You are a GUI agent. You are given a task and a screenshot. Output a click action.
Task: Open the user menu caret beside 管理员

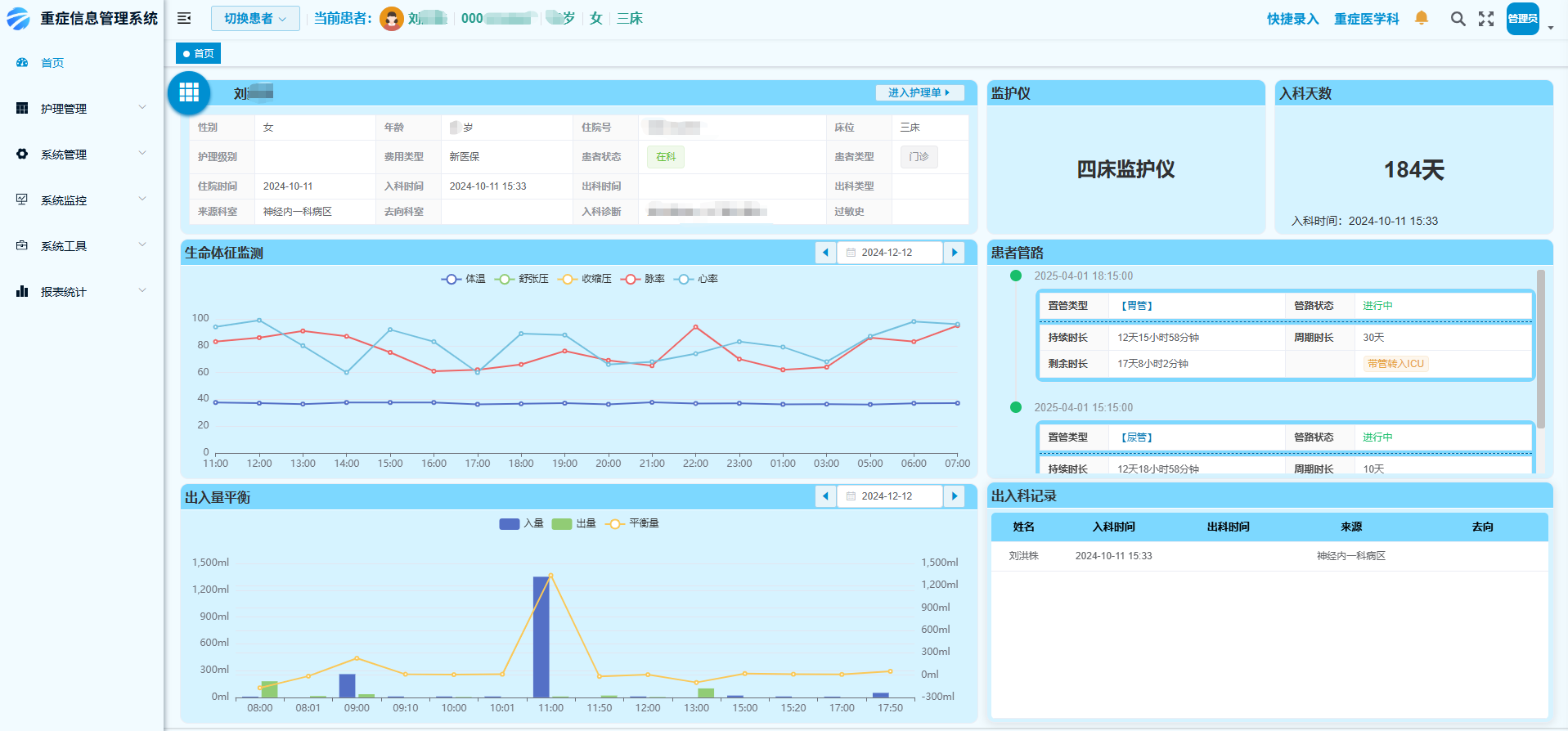pos(1551,28)
